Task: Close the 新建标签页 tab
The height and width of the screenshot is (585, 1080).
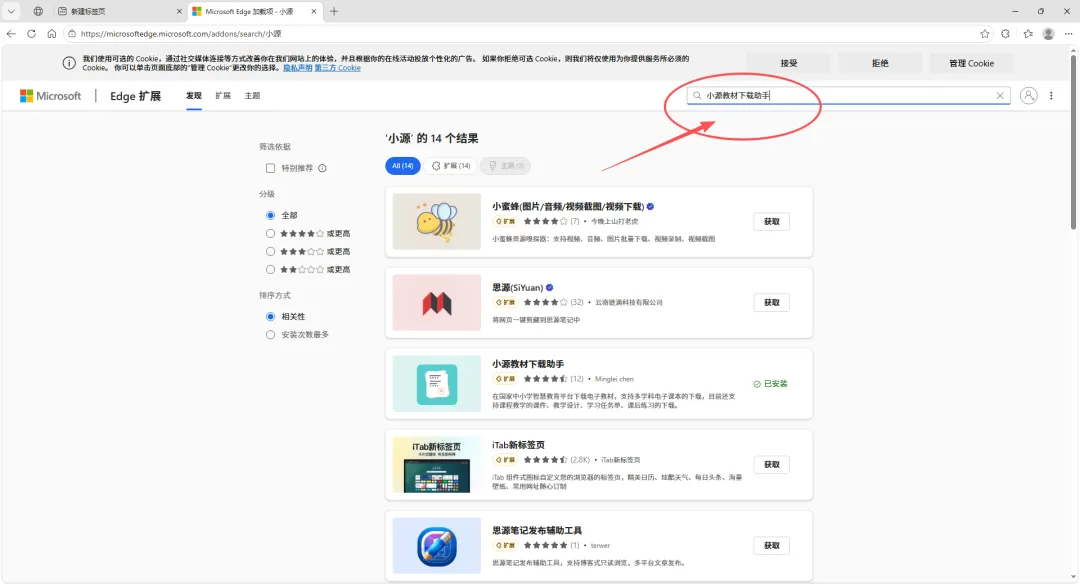Action: [x=179, y=11]
